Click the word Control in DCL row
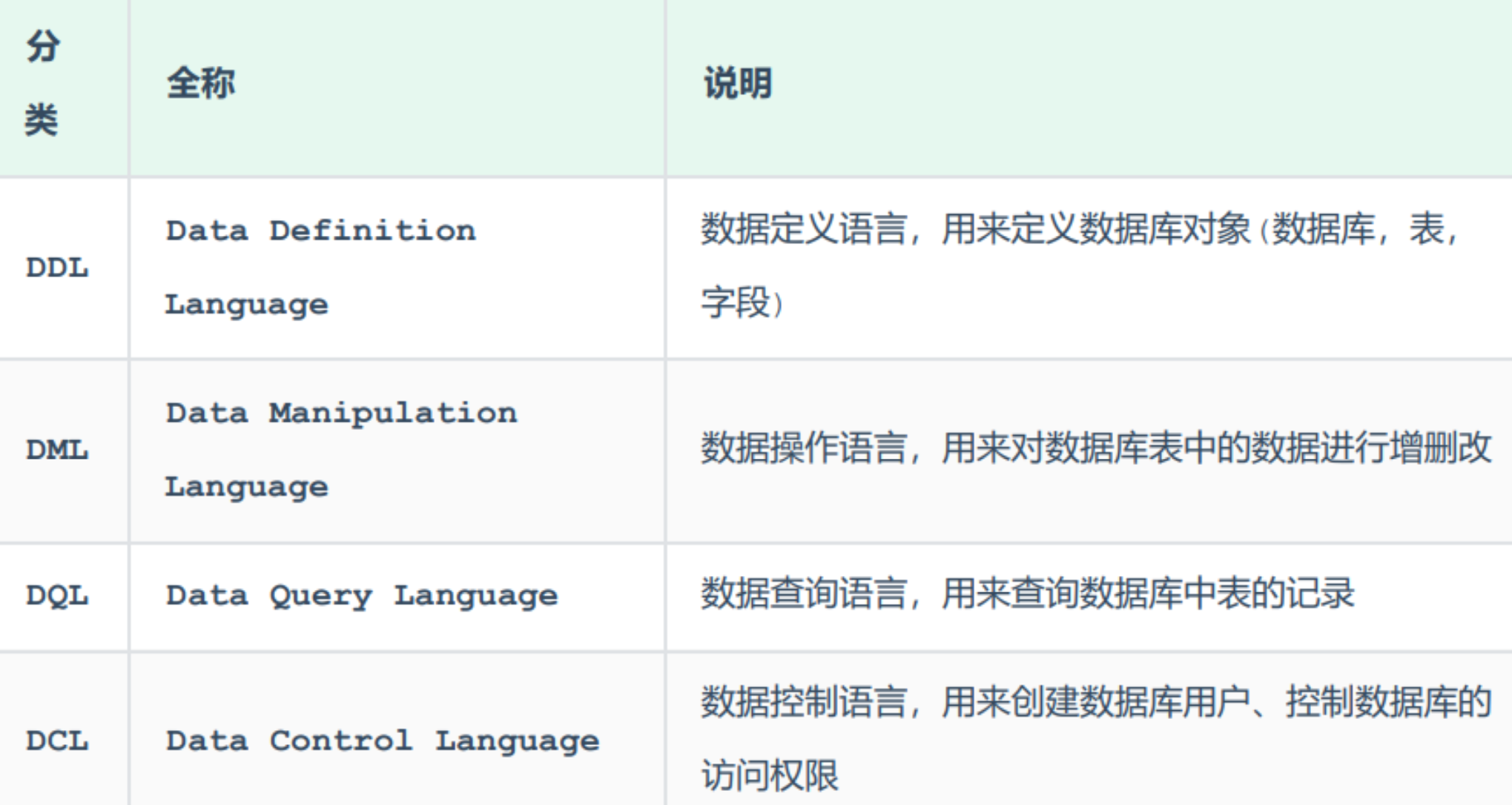The height and width of the screenshot is (805, 1512). (x=340, y=741)
